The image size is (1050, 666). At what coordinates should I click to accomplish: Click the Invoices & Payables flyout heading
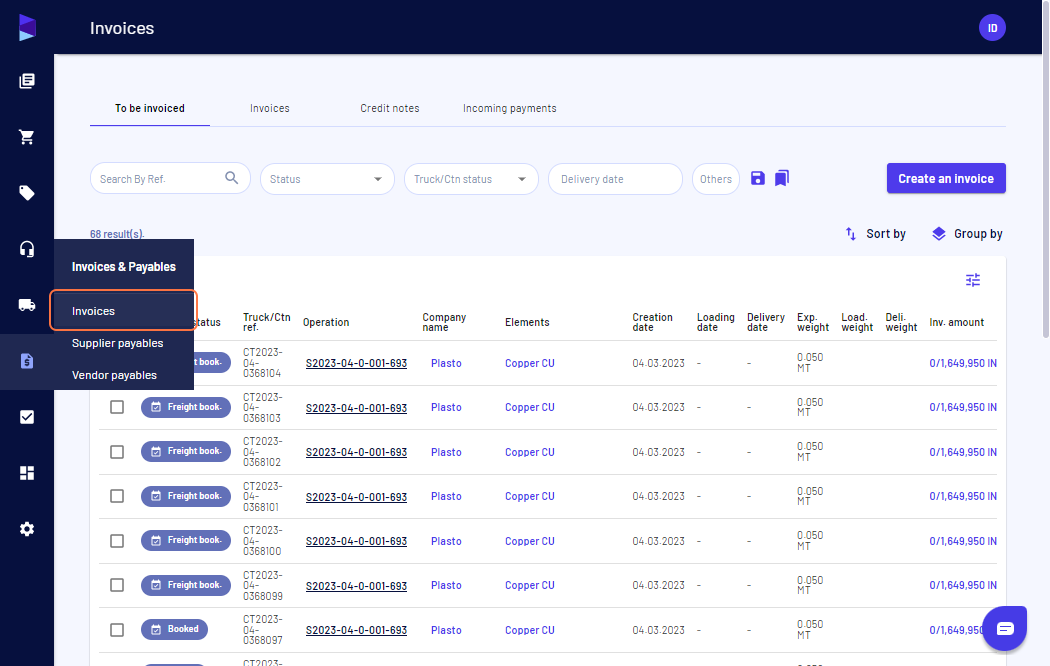point(124,266)
